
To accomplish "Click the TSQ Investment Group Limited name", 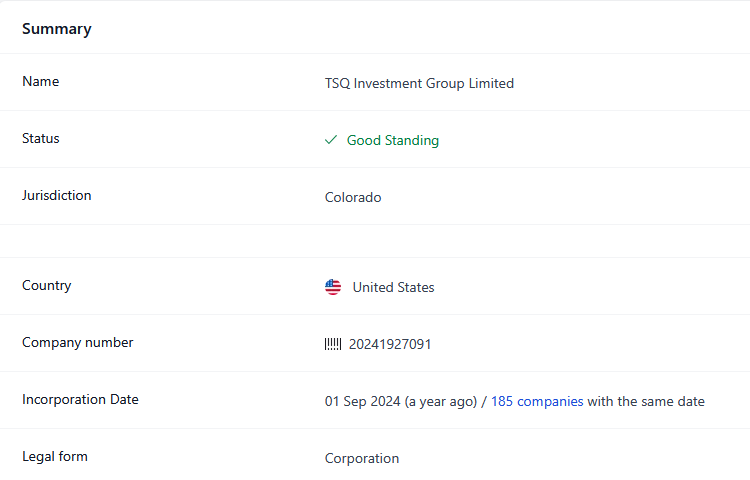I will point(419,83).
